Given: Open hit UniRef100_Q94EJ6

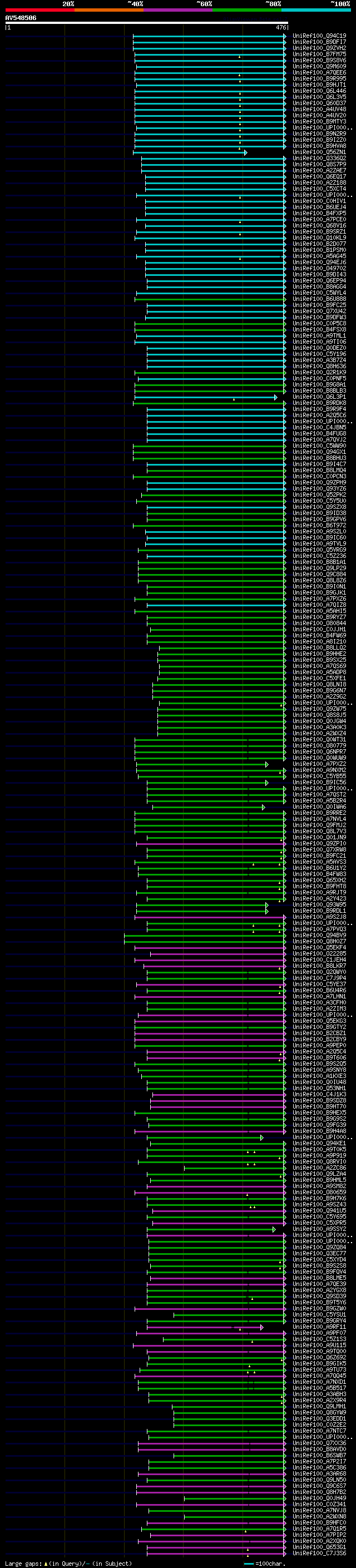Looking at the screenshot, I should (x=319, y=263).
